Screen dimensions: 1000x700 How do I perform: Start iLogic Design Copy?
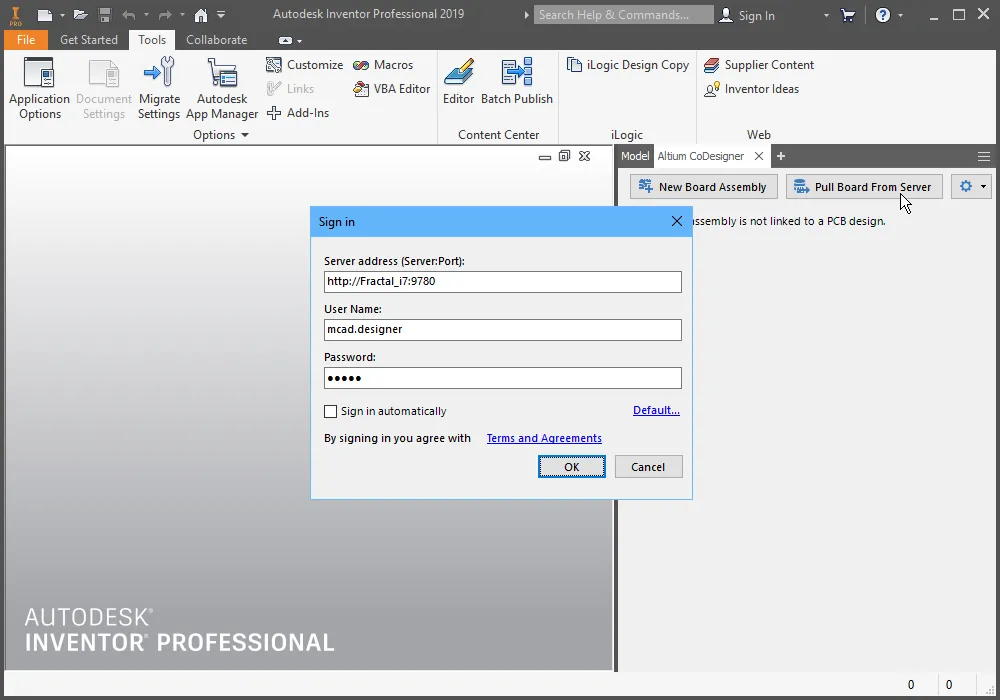click(x=628, y=65)
